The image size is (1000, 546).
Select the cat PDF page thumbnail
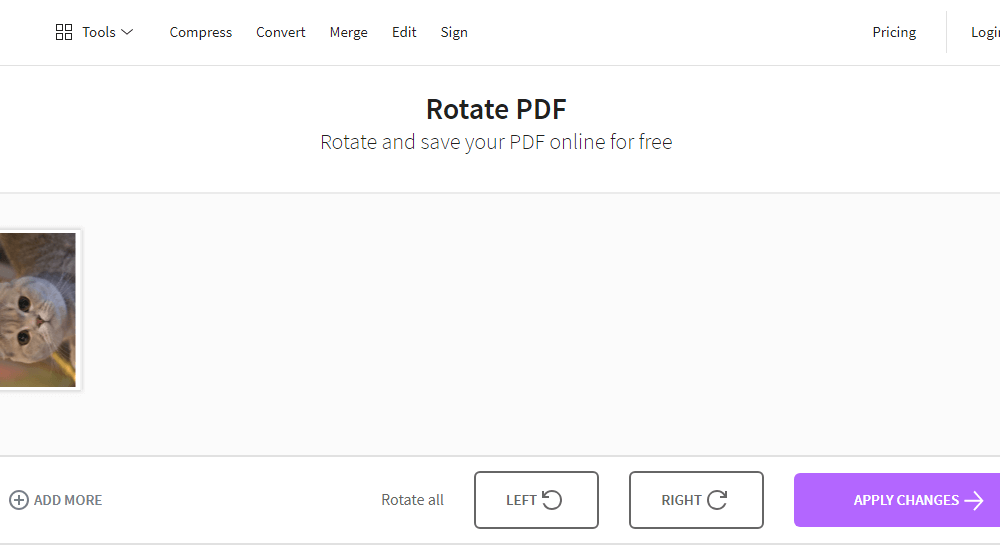coord(38,310)
